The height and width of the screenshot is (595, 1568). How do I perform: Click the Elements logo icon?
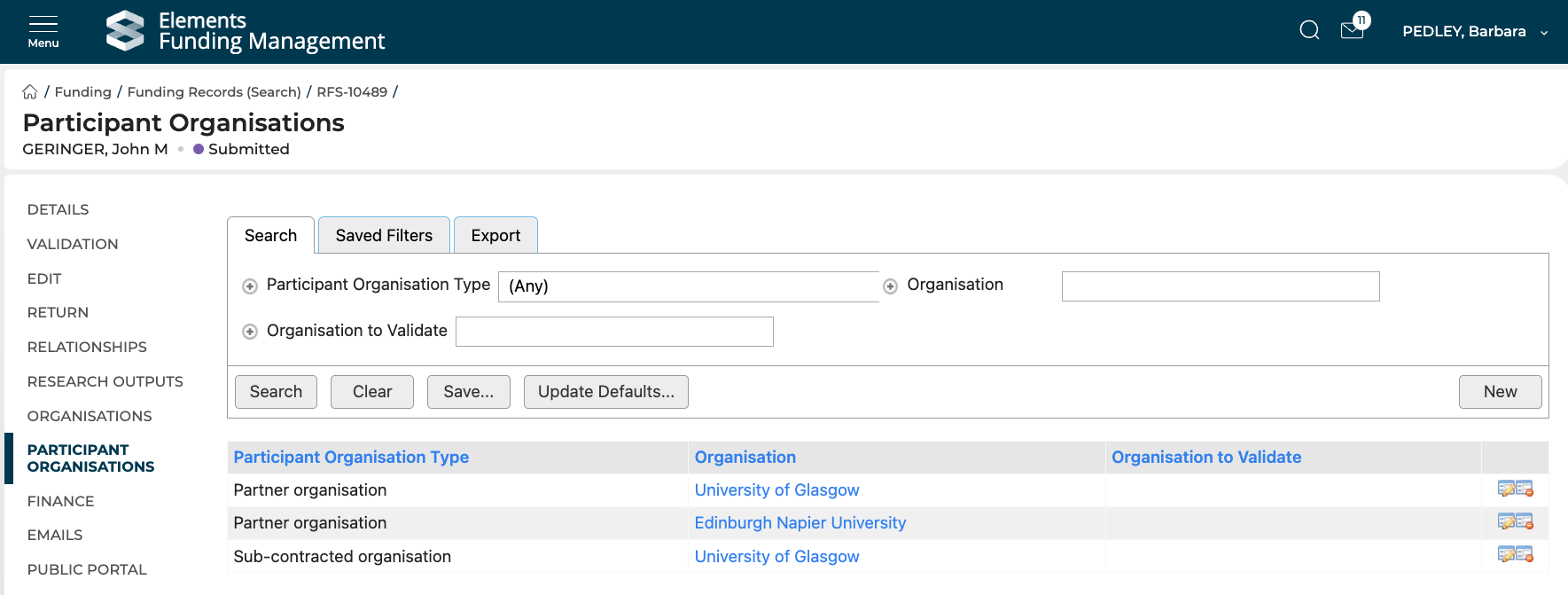tap(125, 31)
